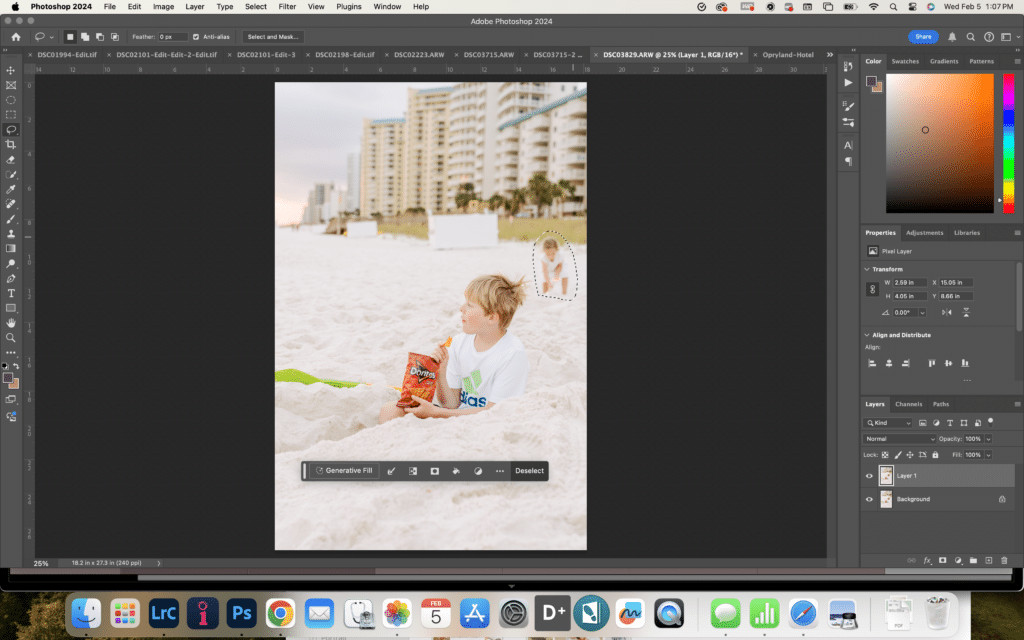Viewport: 1024px width, 640px height.
Task: Open the Kind filter dropdown
Action: tap(888, 423)
